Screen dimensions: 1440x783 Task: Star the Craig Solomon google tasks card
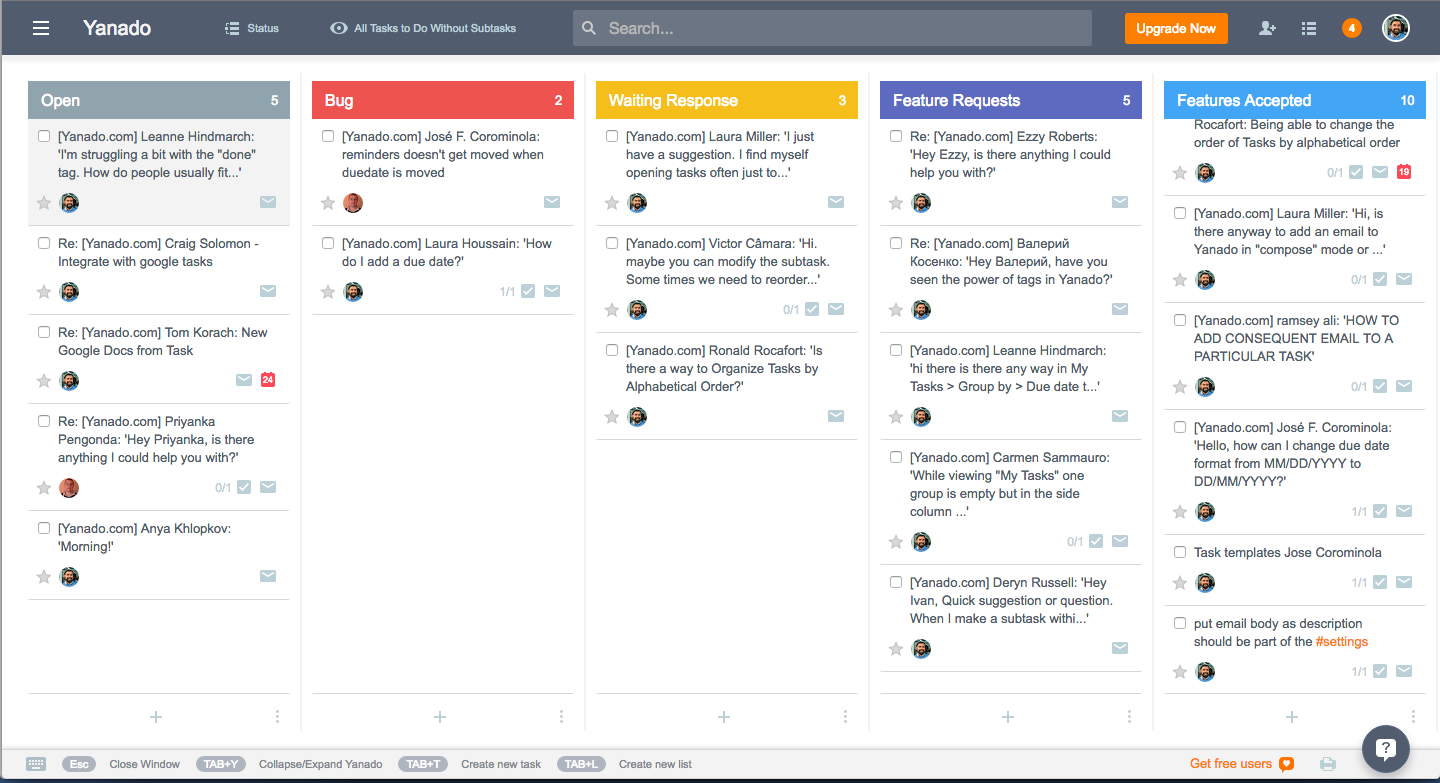click(x=44, y=292)
